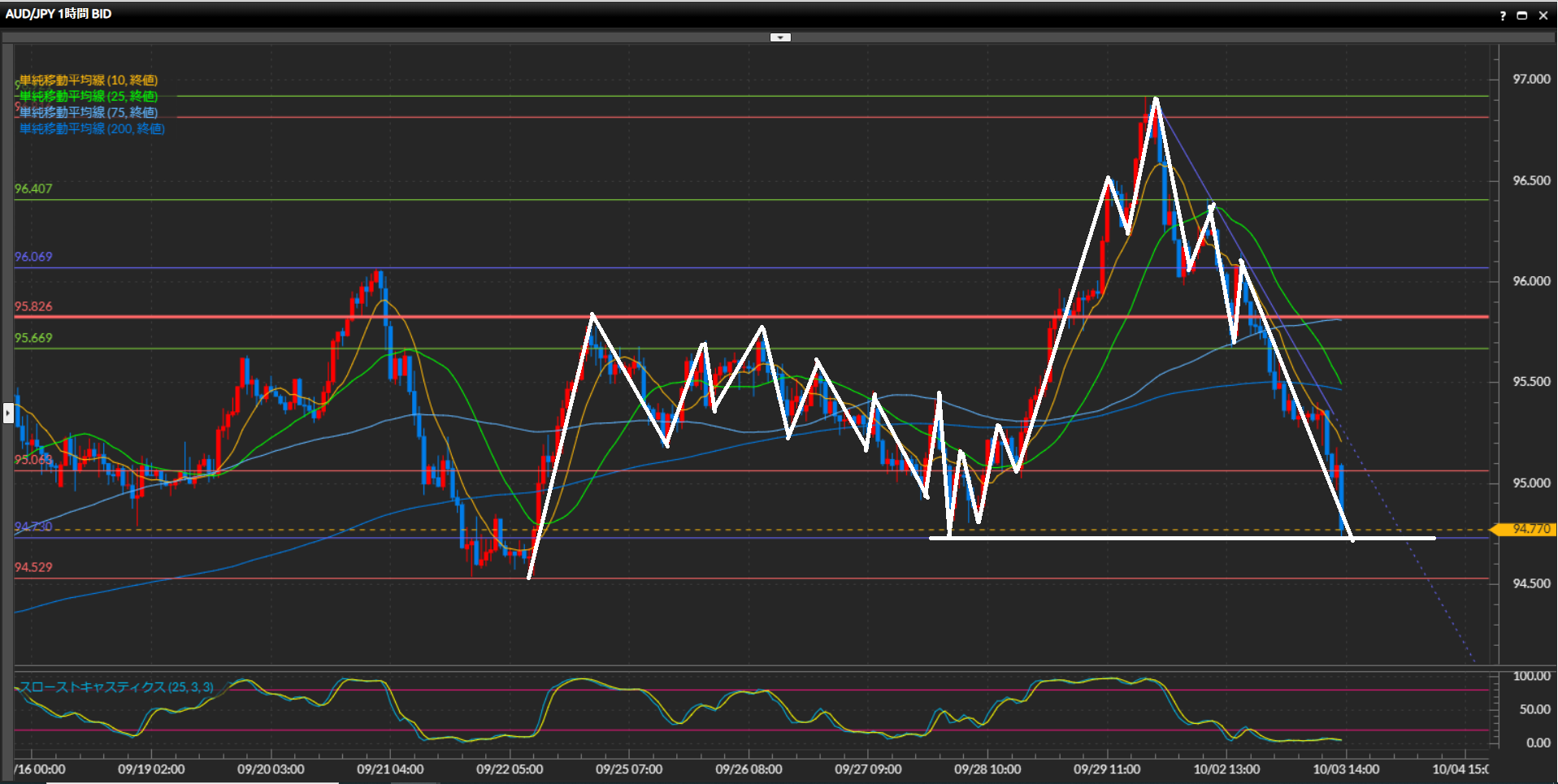Select the 単純移動平均線 (200, 終値) indicator label
Viewport: 1558px width, 784px height.
point(92,128)
